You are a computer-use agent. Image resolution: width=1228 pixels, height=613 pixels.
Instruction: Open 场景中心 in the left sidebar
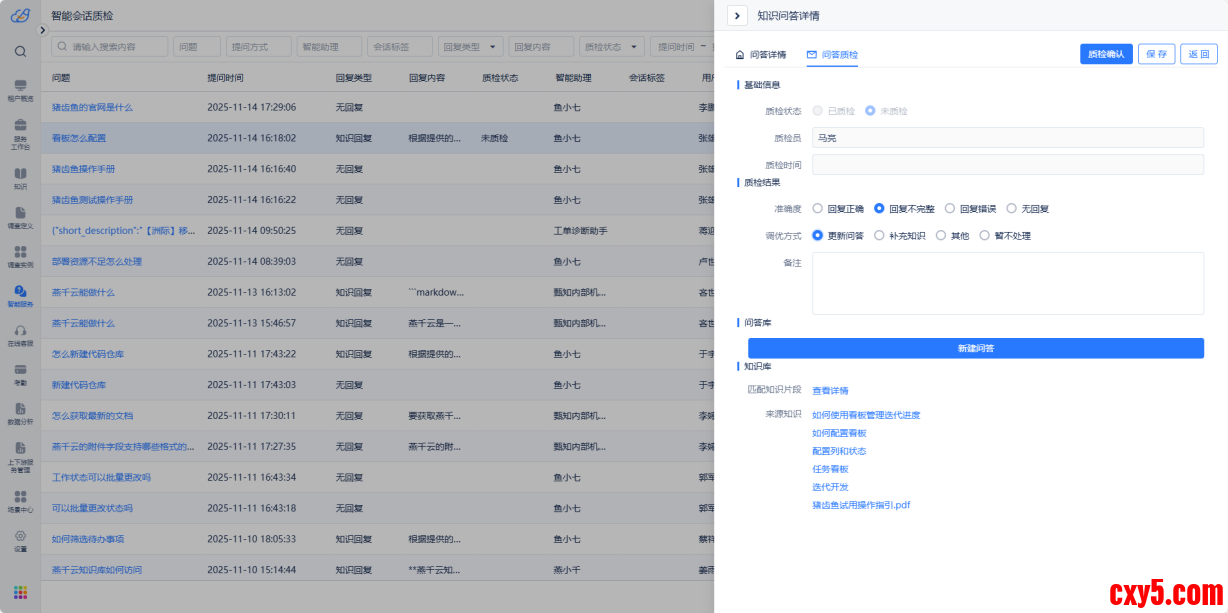20,500
